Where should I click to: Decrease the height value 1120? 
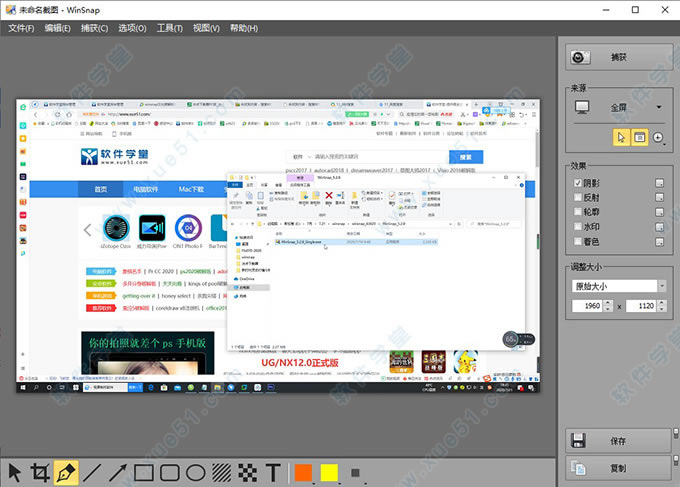pyautogui.click(x=662, y=309)
